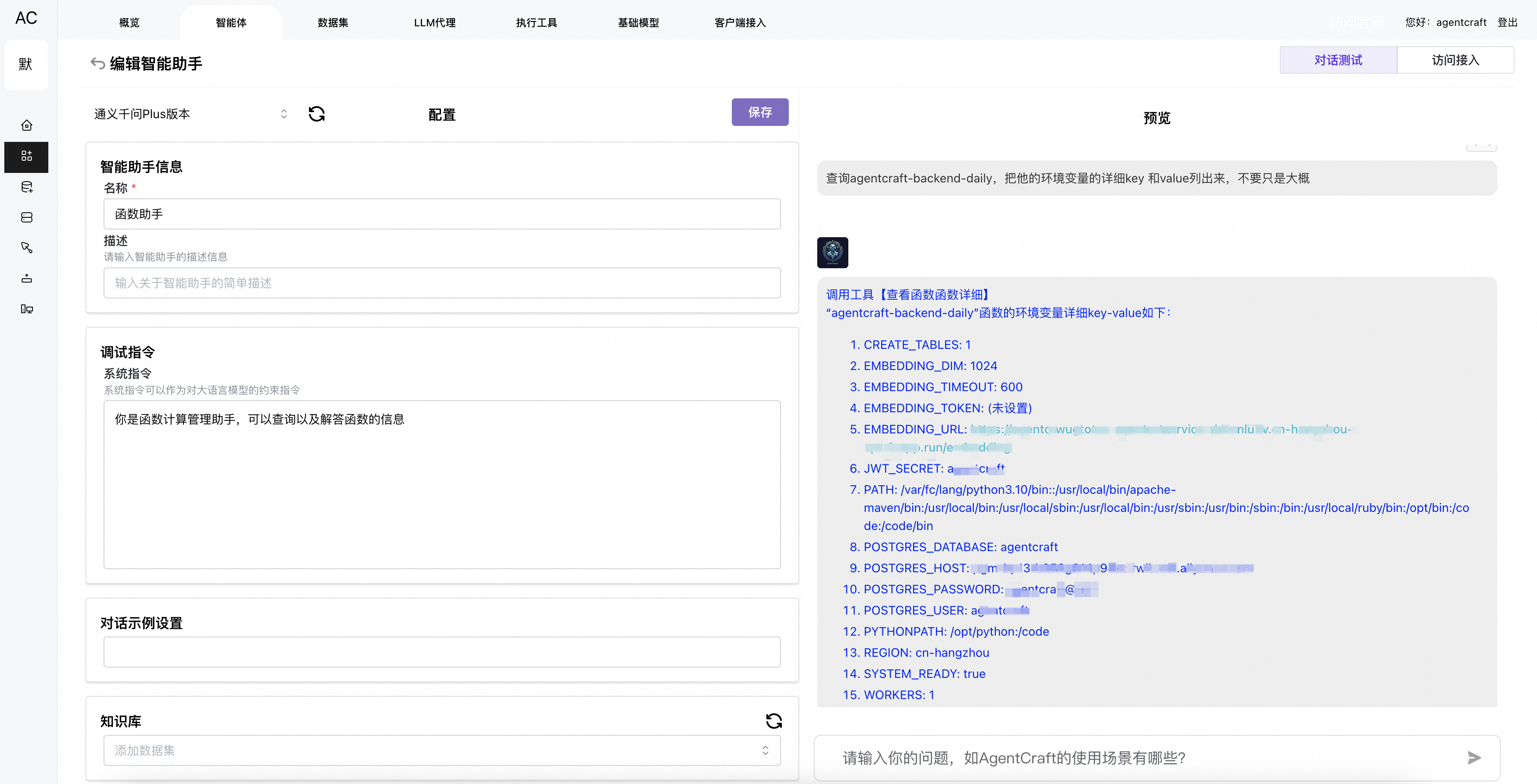Go back via the return arrow icon
Image resolution: width=1537 pixels, height=784 pixels.
point(97,63)
